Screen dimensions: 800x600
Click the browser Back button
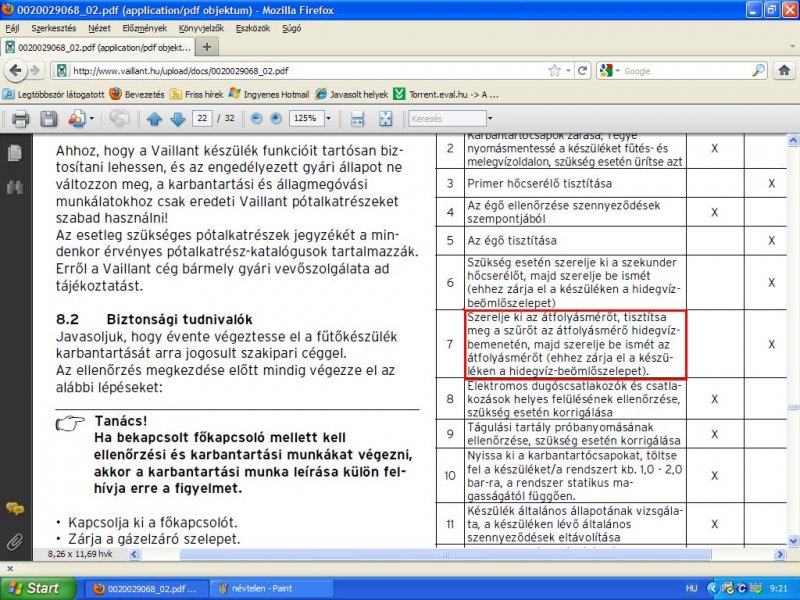click(x=15, y=70)
